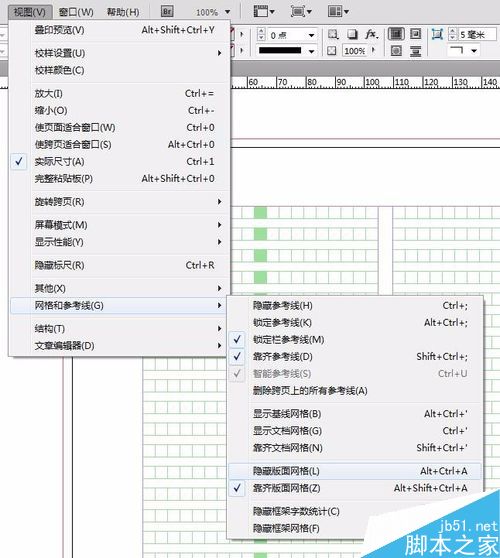Click the corner size stepper arrows
The height and width of the screenshot is (558, 500).
(x=452, y=34)
